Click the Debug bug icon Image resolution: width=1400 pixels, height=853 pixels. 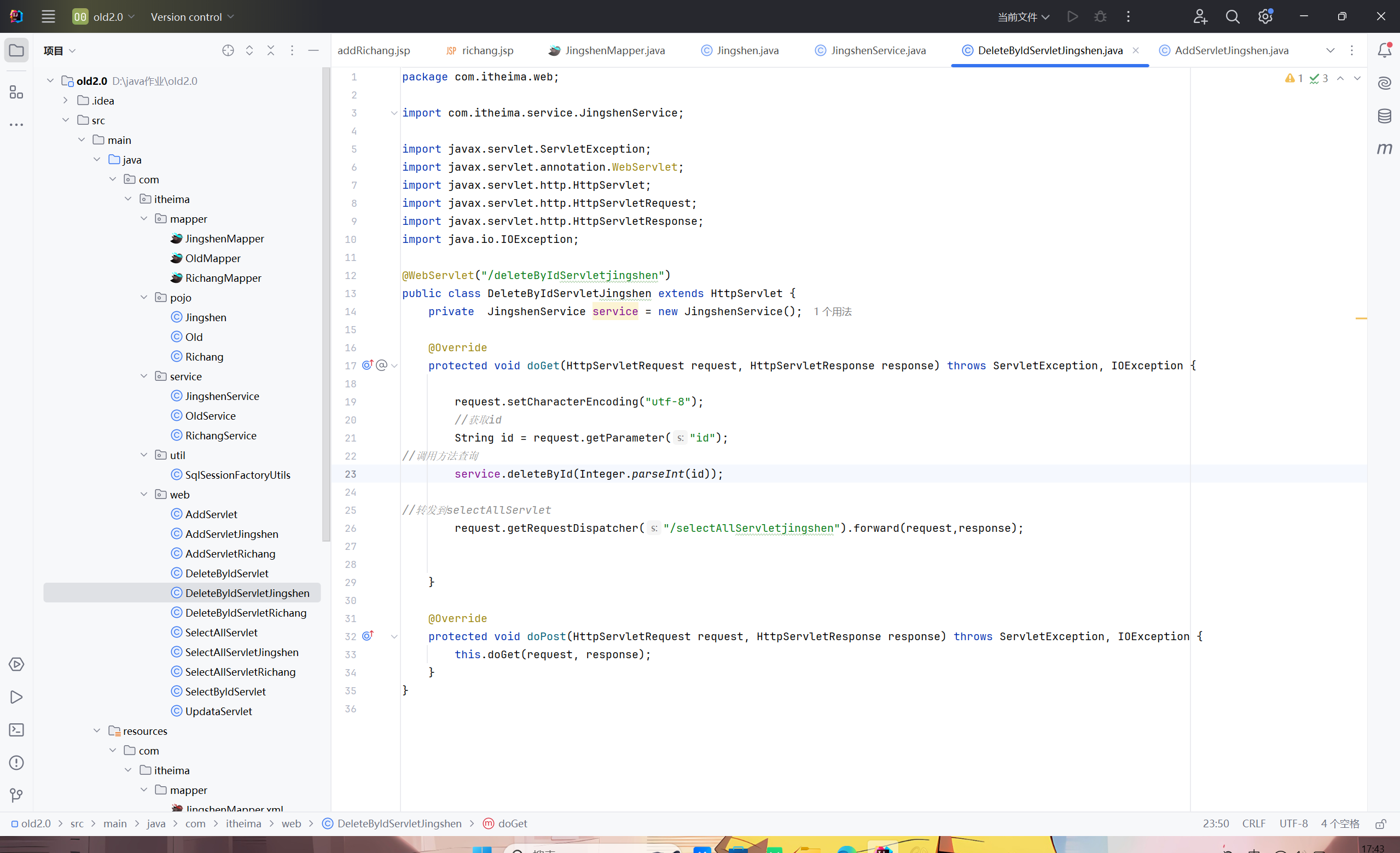tap(1100, 16)
